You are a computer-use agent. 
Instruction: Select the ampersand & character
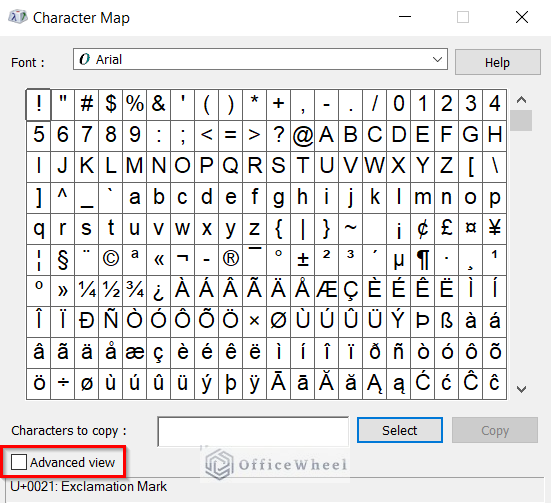(158, 105)
